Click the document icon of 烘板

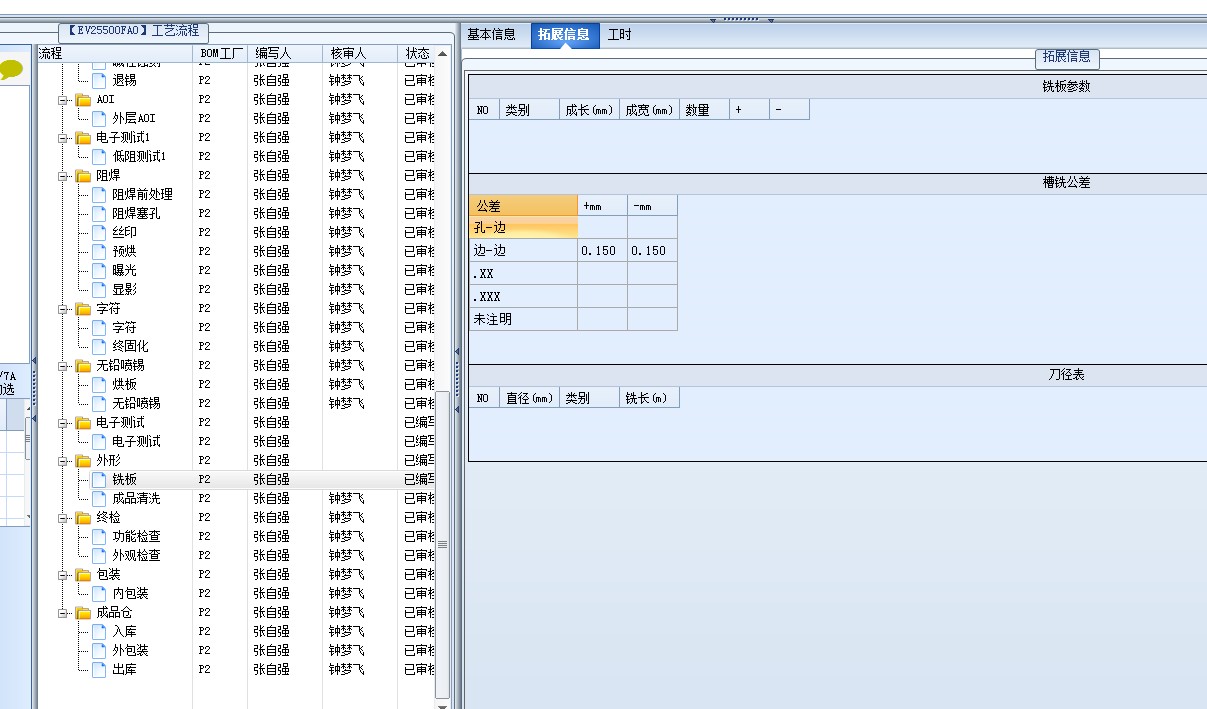[x=99, y=384]
